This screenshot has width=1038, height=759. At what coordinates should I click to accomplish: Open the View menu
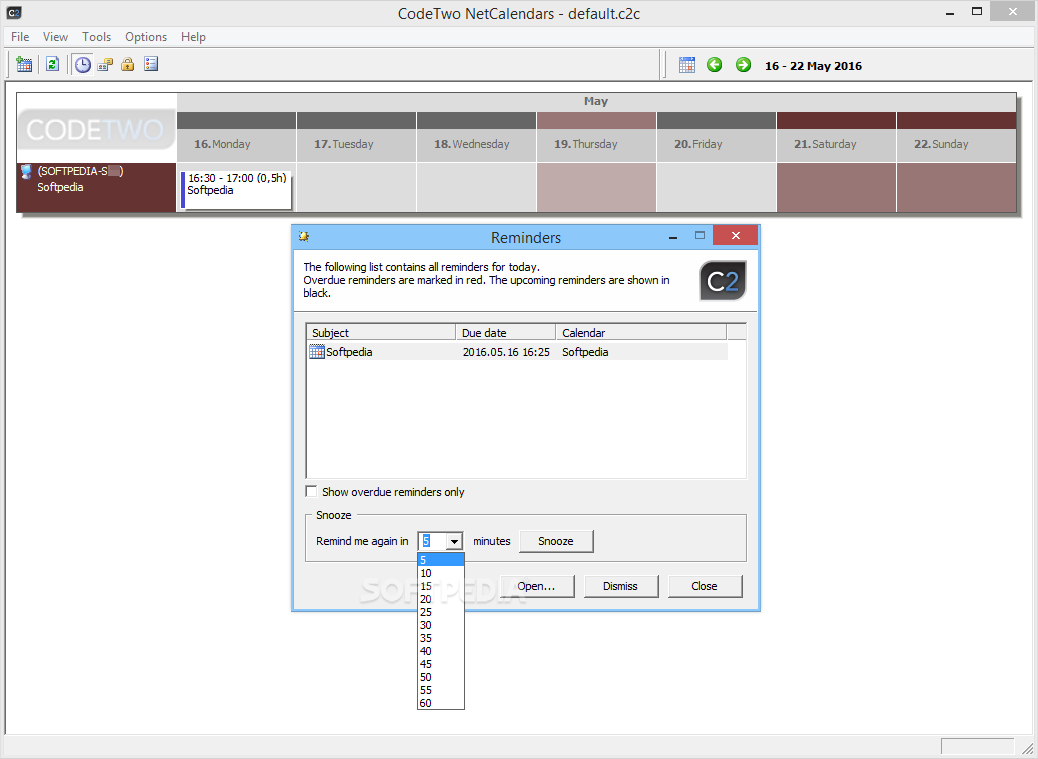point(55,36)
